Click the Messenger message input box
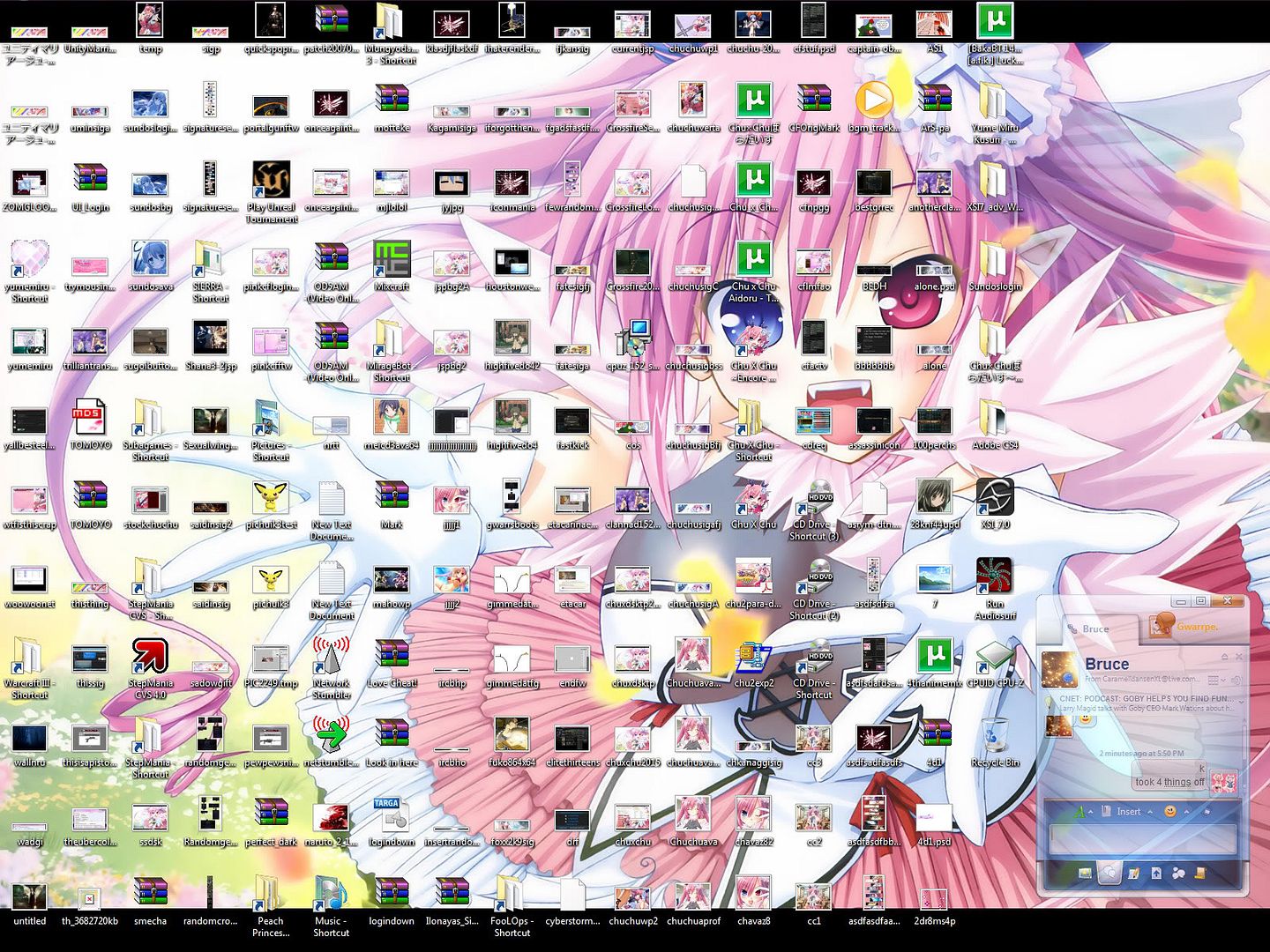Screen dimensions: 1270x952 1143,839
